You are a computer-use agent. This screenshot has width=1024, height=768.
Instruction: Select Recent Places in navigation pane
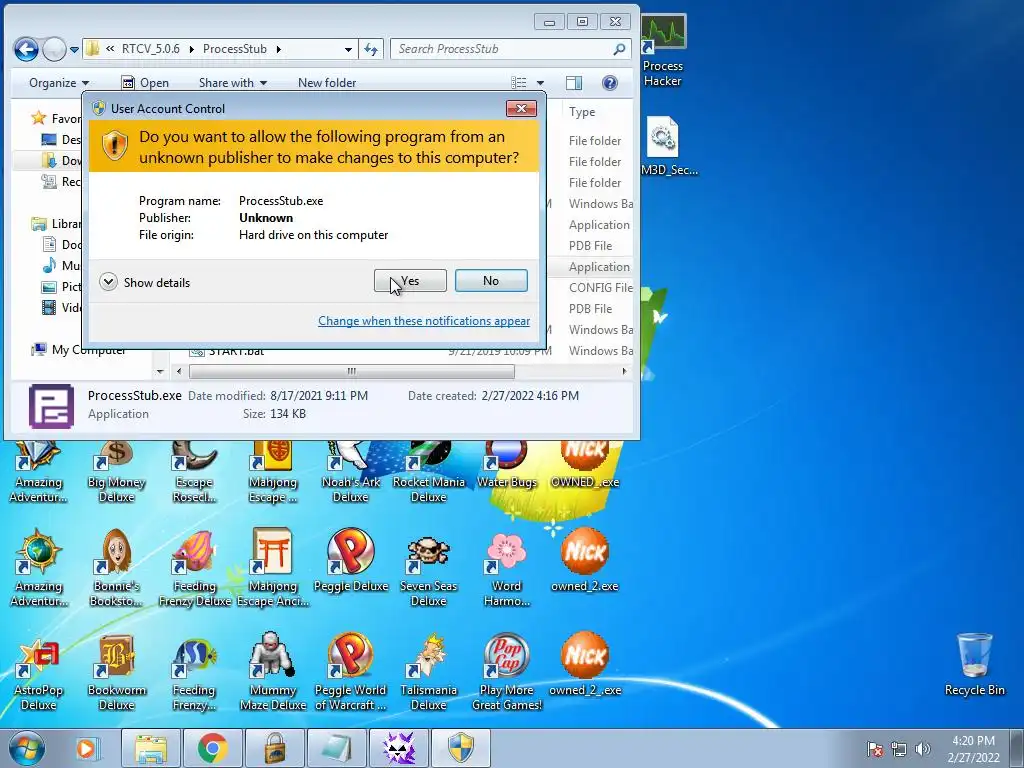pos(61,182)
